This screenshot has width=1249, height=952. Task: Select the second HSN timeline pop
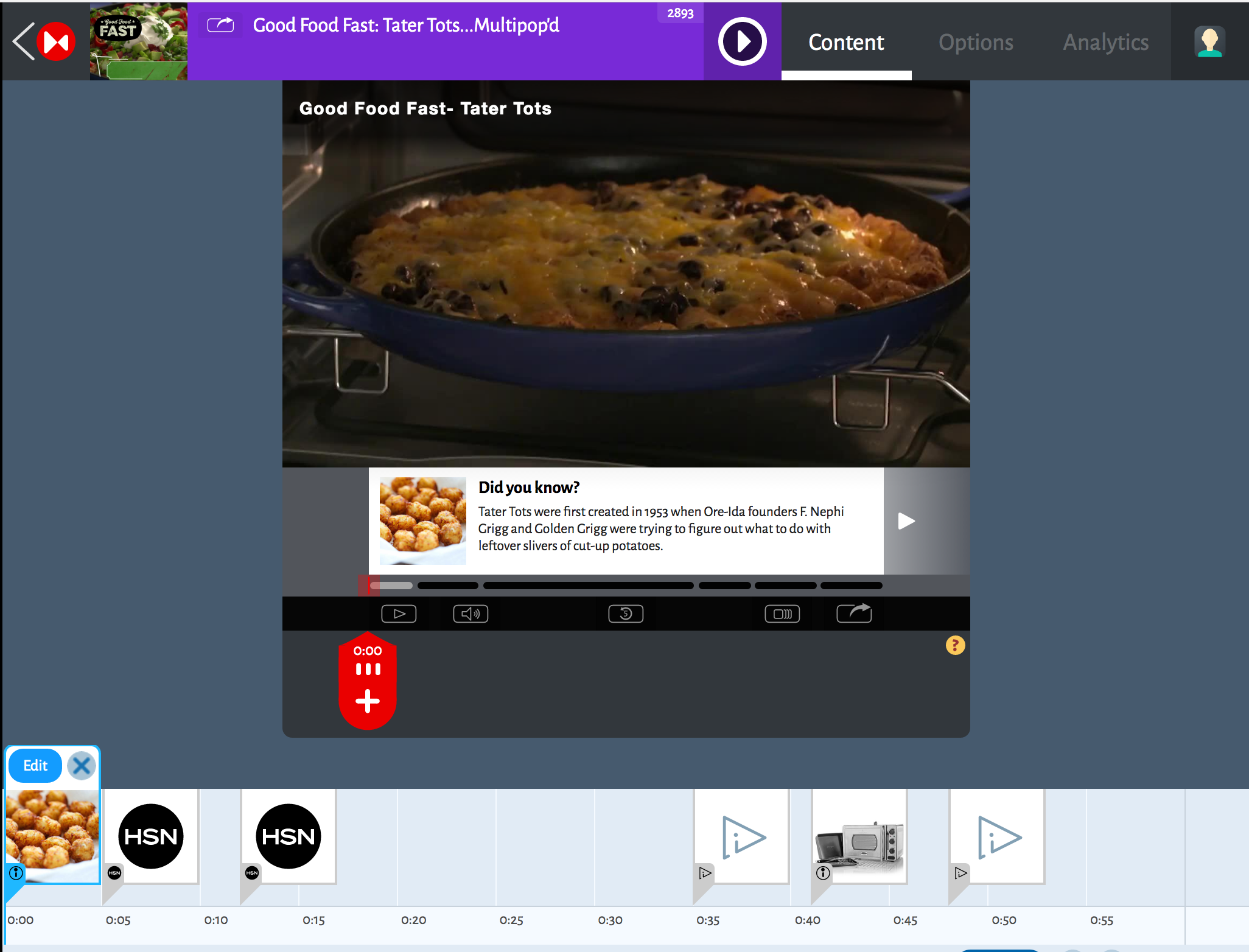289,836
